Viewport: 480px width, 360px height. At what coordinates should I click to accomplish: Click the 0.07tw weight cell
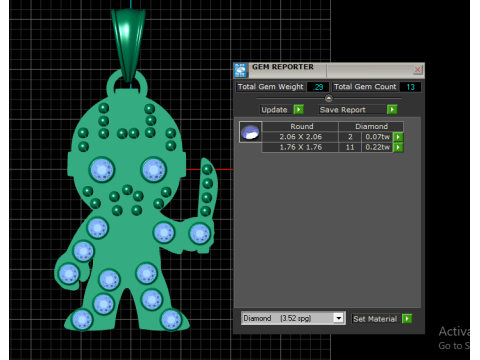[377, 137]
